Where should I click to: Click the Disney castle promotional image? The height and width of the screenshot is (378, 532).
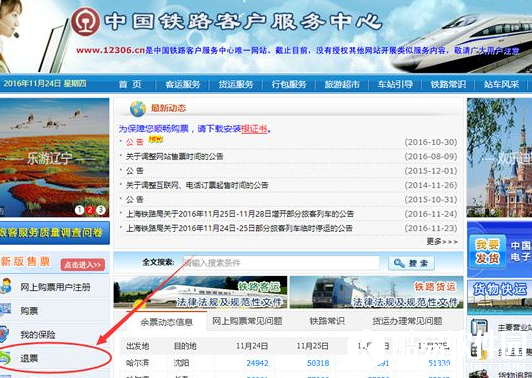[499, 157]
